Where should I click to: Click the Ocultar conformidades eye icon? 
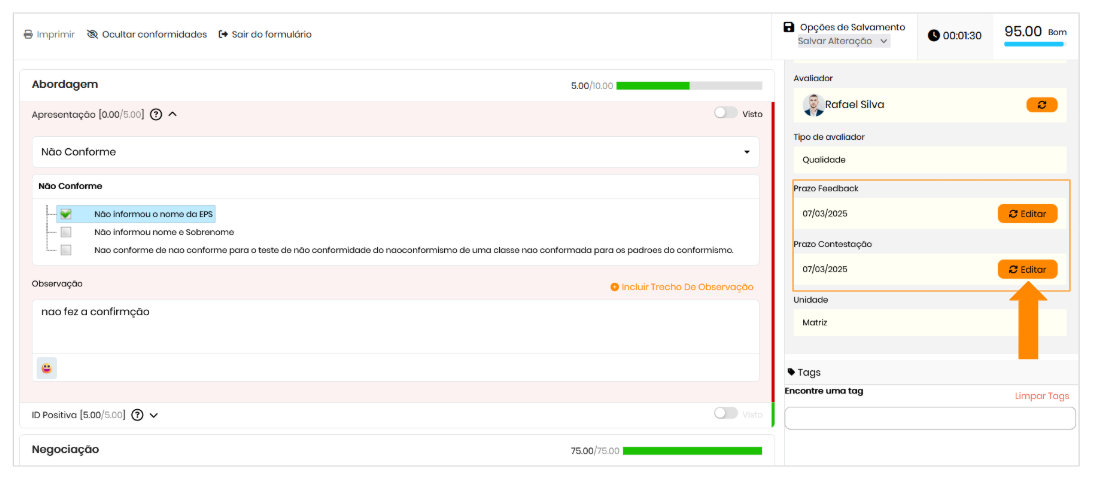point(93,34)
